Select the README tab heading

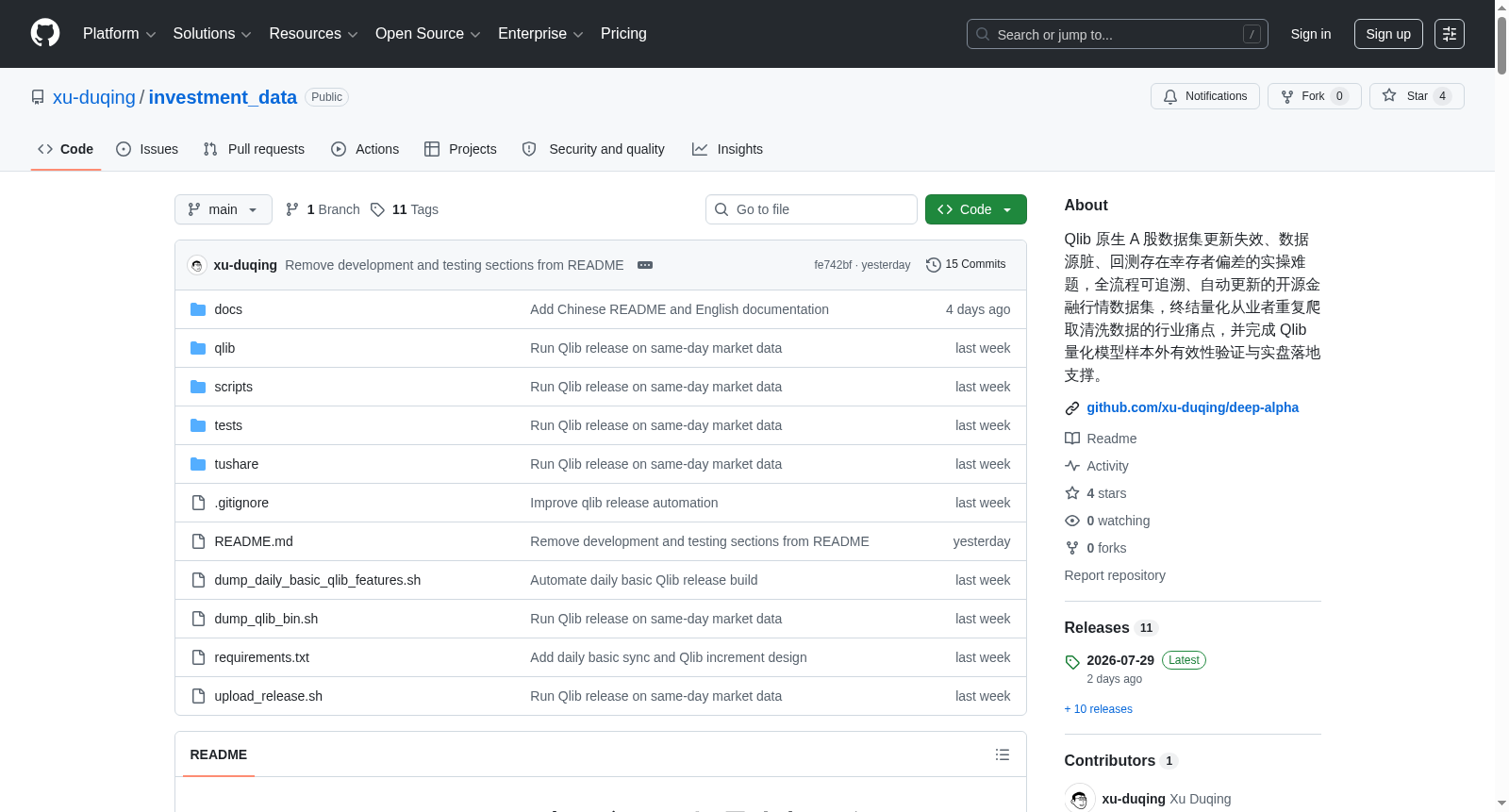pos(219,754)
